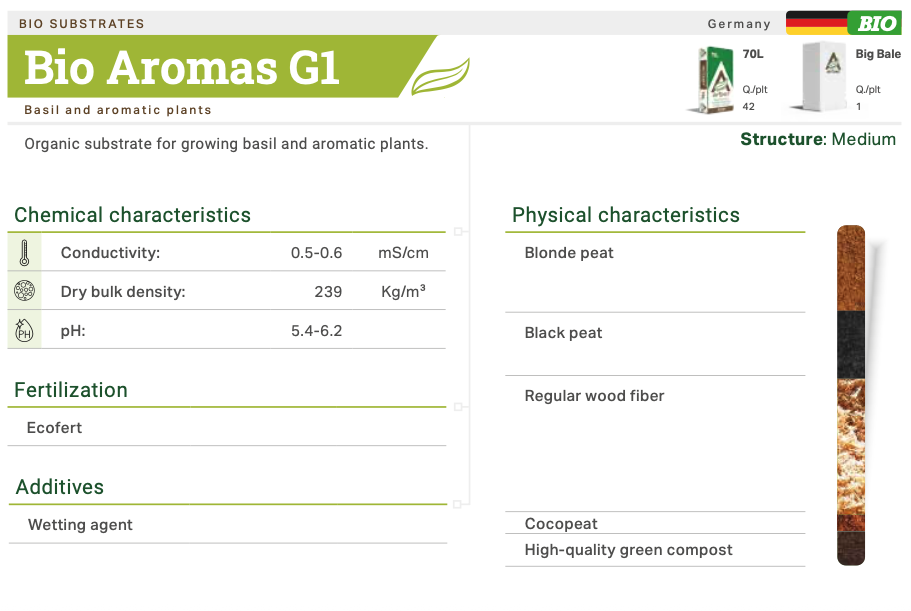Screen dimensions: 911x611
Task: Select the Fertilization section heading
Action: point(71,390)
